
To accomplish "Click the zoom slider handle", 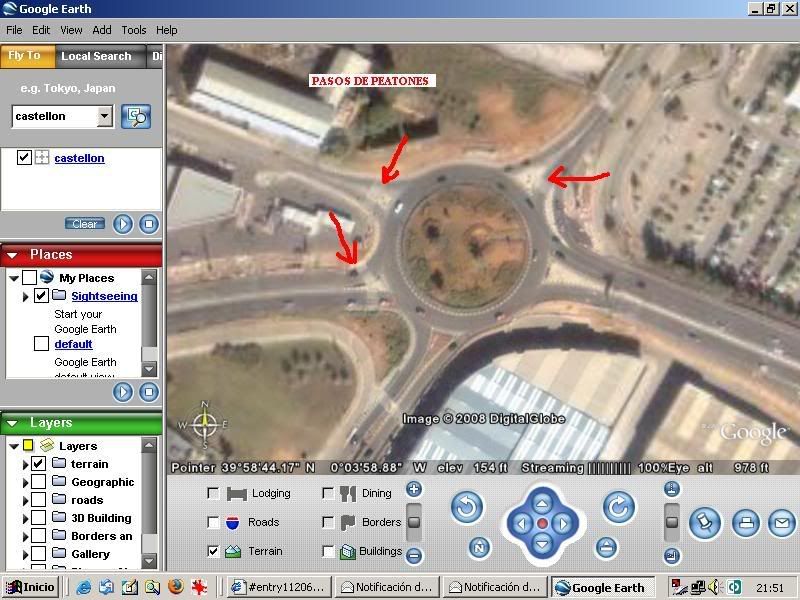I will 414,521.
